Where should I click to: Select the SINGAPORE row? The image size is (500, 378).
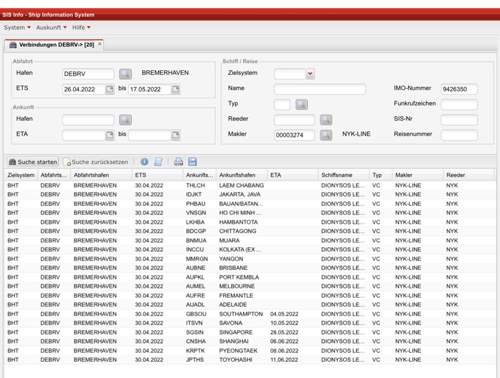250,332
